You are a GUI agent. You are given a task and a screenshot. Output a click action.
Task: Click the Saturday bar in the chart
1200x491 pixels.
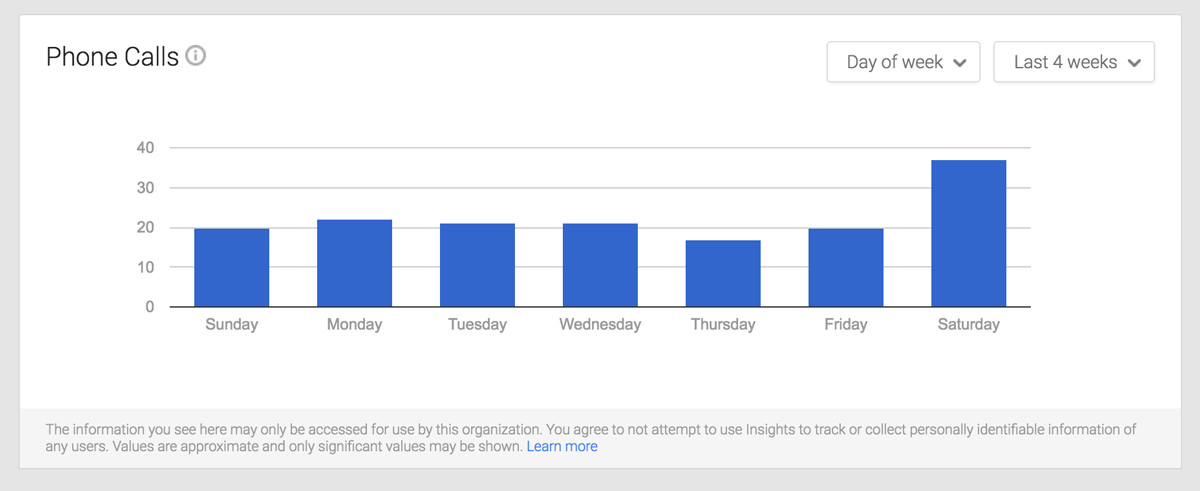coord(968,233)
